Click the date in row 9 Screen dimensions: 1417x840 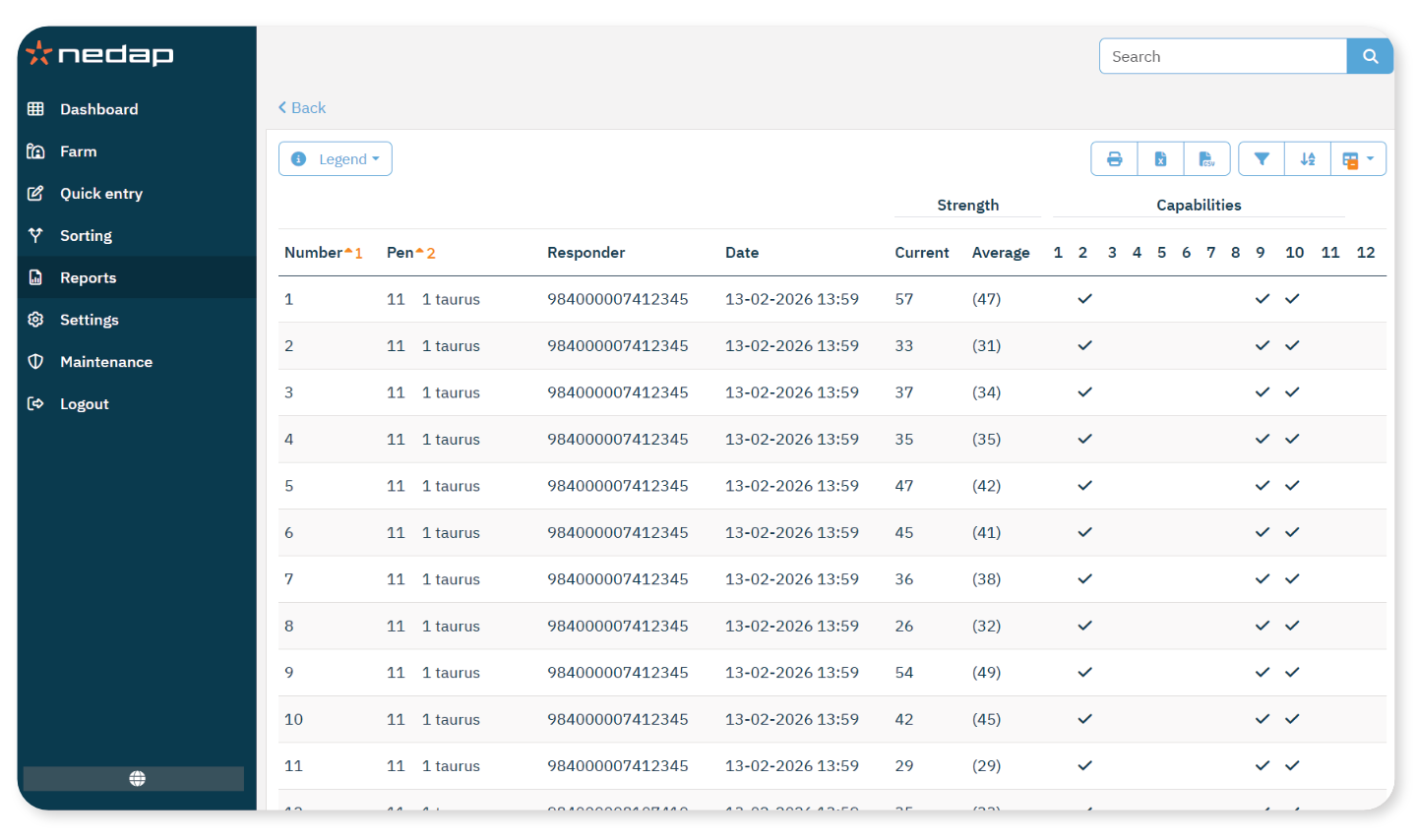click(x=792, y=673)
